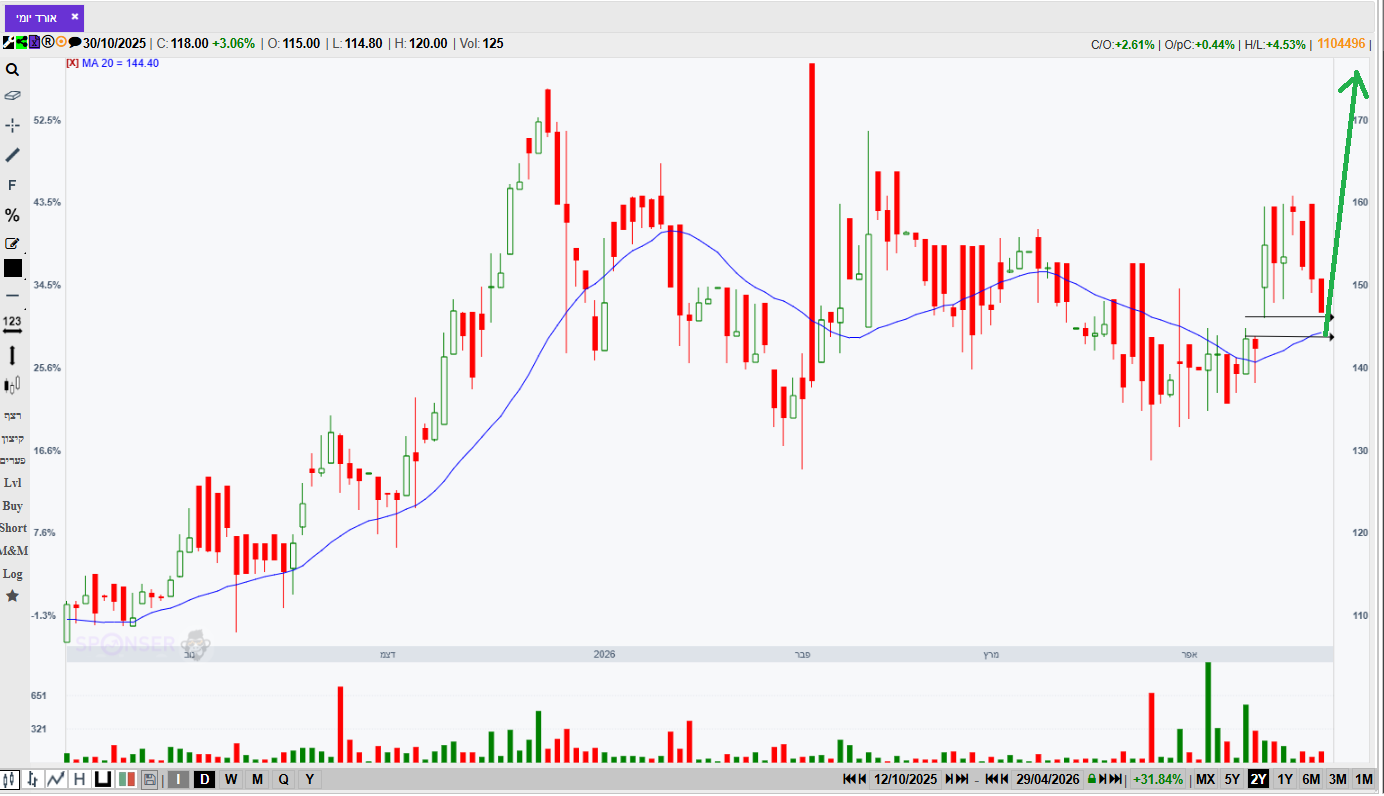Click the Buy signals button

[13, 506]
